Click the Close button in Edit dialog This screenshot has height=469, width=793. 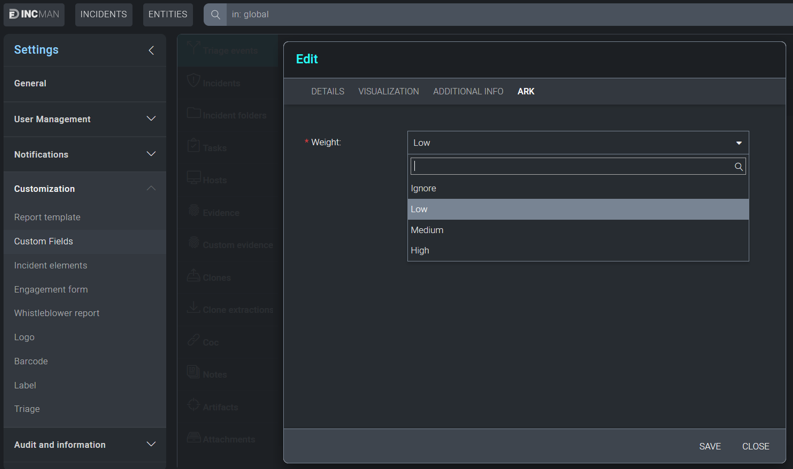point(755,446)
